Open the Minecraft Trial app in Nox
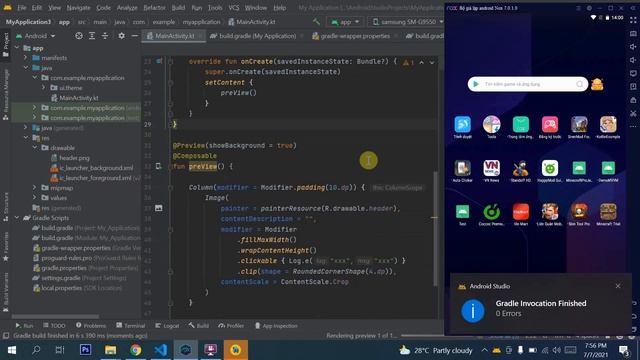Screen dimensions: 640x360 608,215
